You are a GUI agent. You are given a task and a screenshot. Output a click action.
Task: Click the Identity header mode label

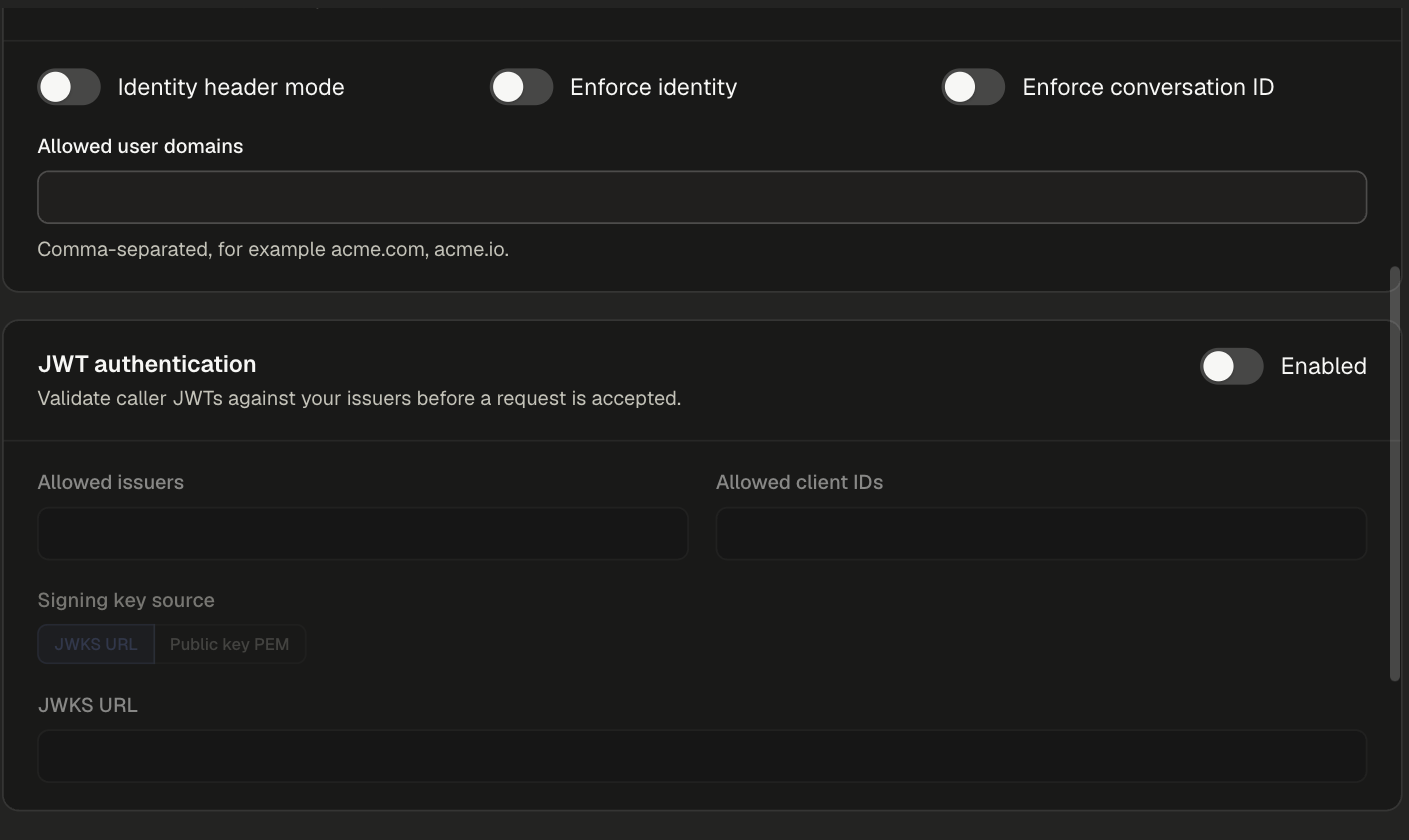[231, 87]
